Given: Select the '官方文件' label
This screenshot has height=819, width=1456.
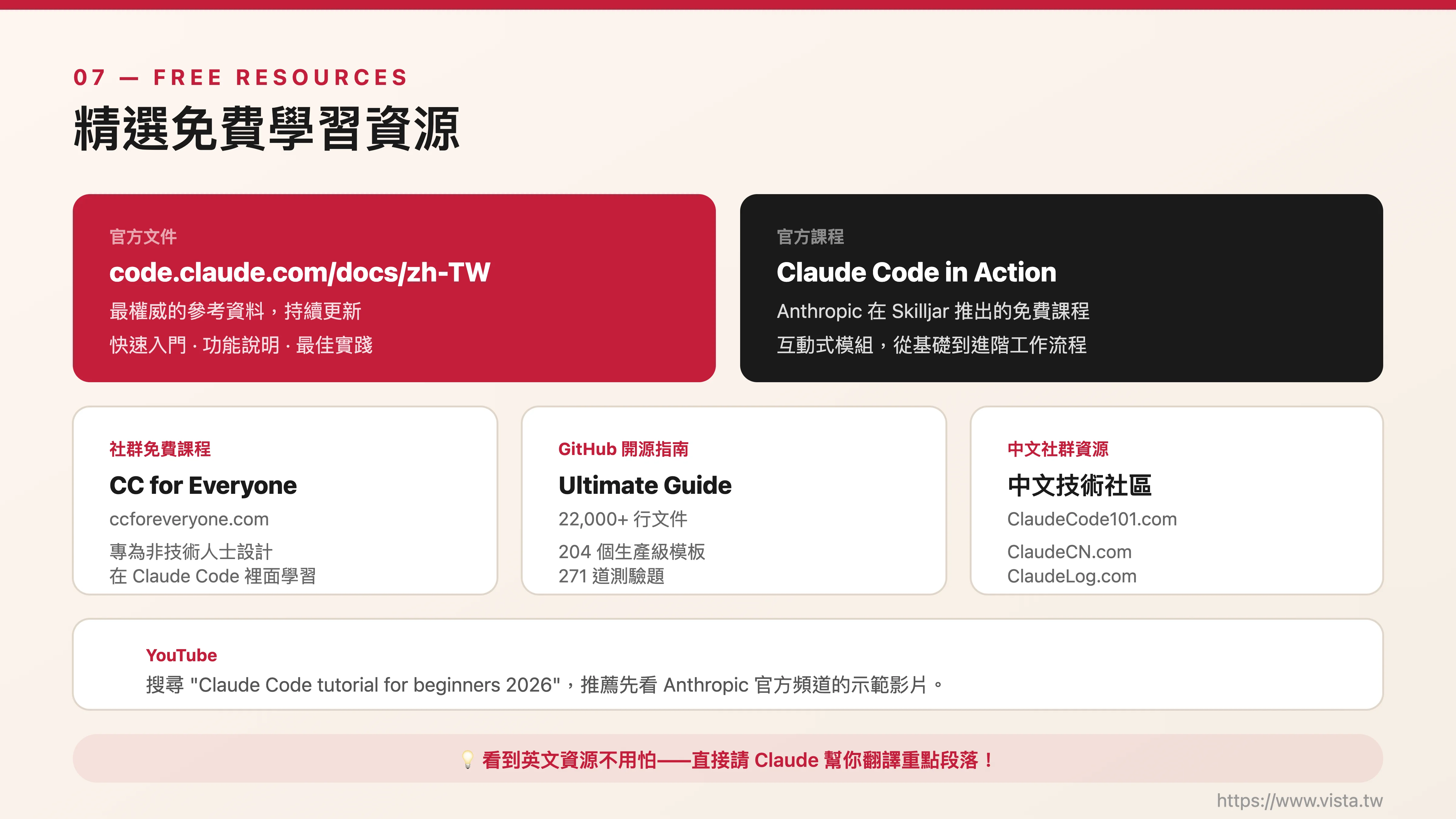Looking at the screenshot, I should [x=143, y=236].
